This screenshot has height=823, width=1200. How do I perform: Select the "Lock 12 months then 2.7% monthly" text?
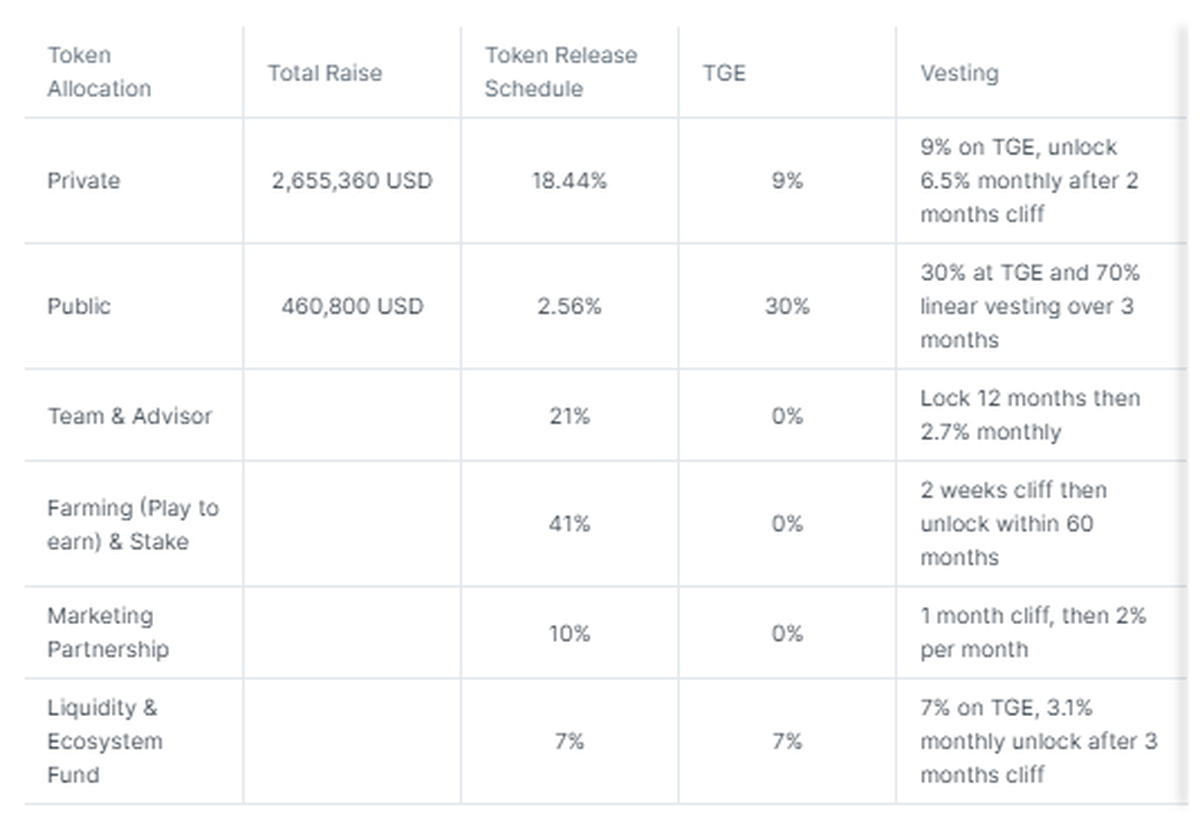pos(1029,415)
